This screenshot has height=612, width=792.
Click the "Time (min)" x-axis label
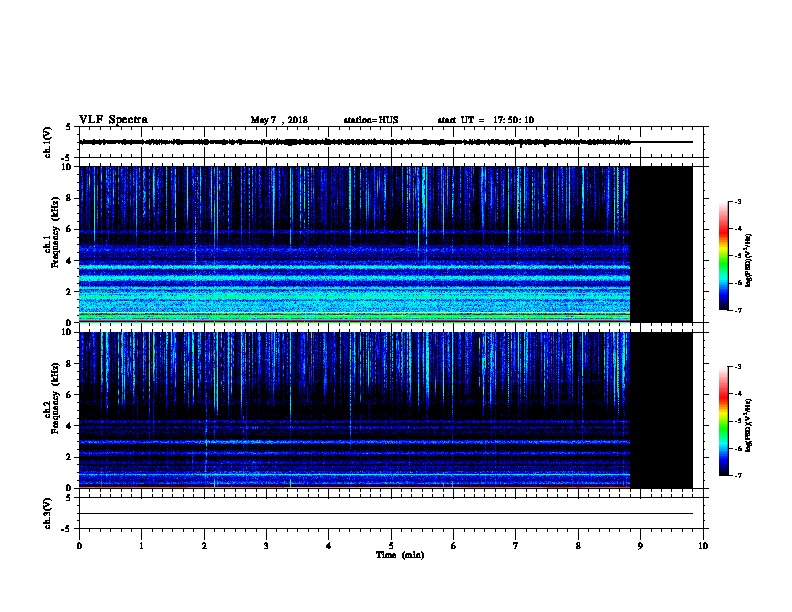pyautogui.click(x=400, y=555)
